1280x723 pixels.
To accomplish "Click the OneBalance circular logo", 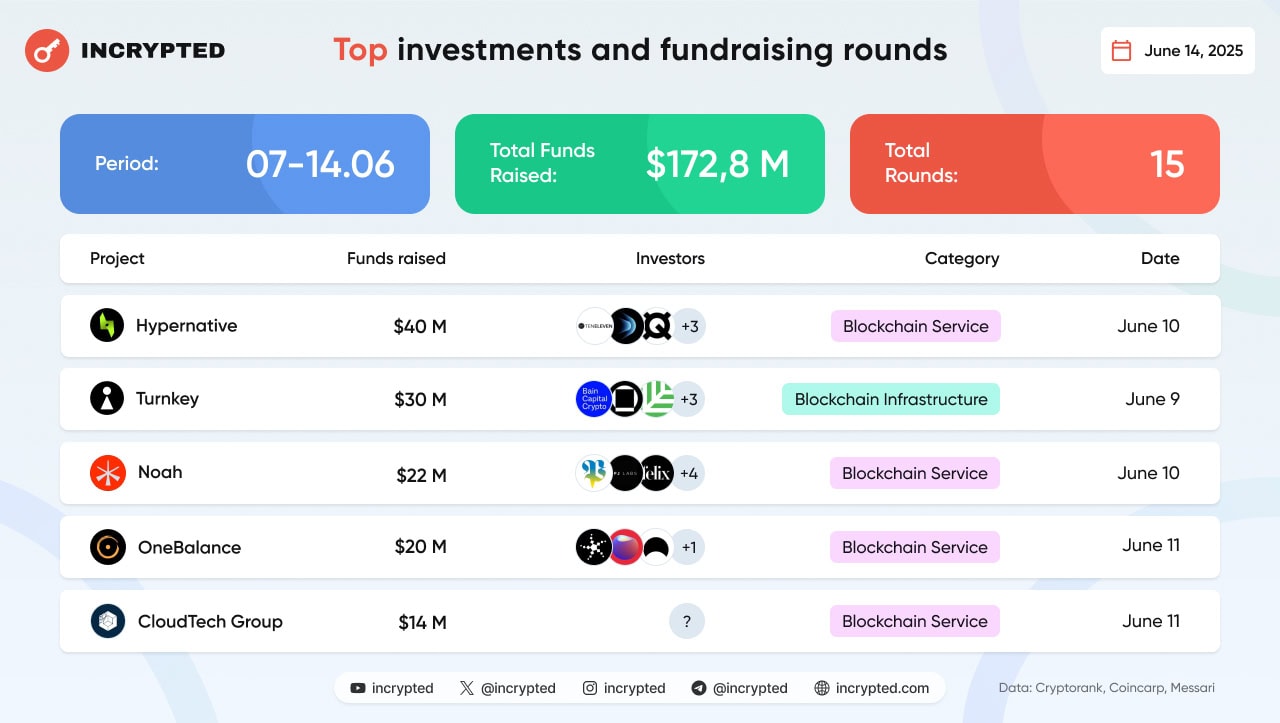I will coord(107,547).
